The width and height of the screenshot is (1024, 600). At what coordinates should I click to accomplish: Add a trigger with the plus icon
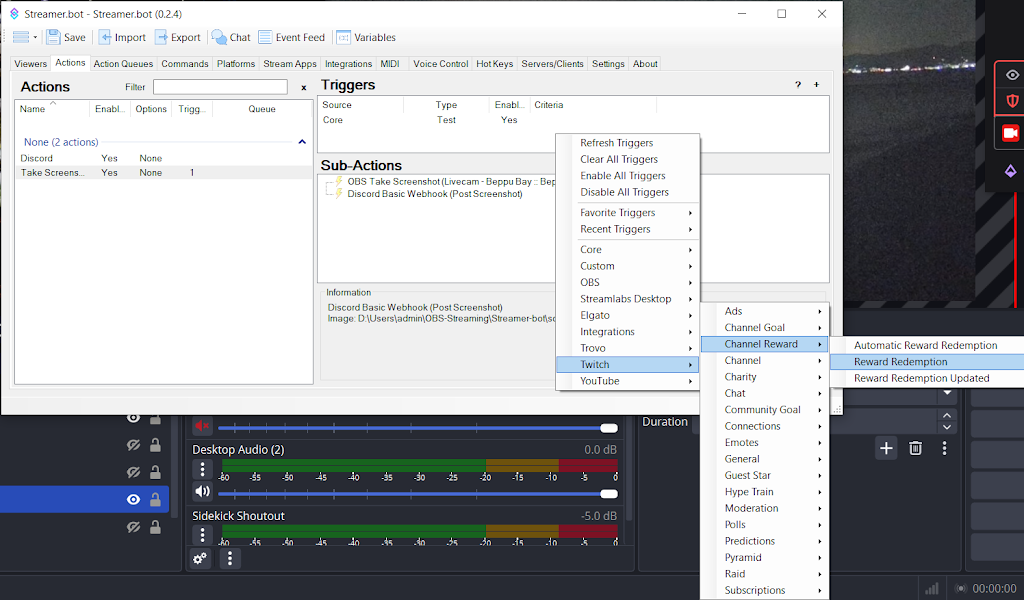[816, 86]
